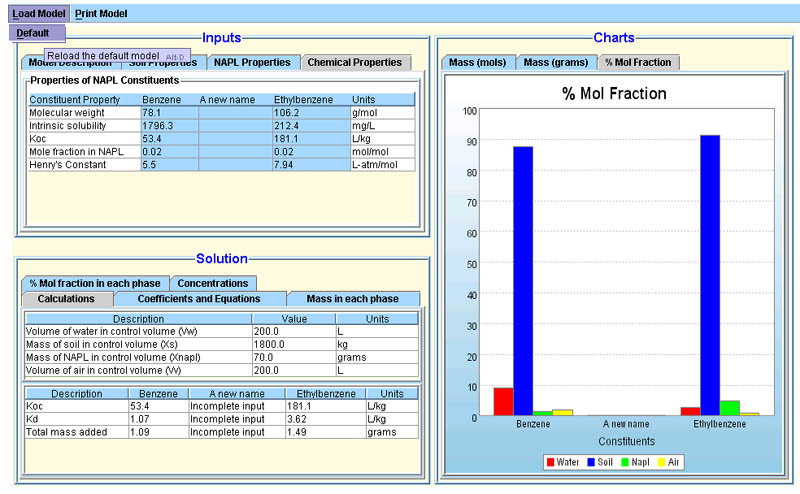800x494 pixels.
Task: Show the Mass (mols) chart tab
Action: 476,62
